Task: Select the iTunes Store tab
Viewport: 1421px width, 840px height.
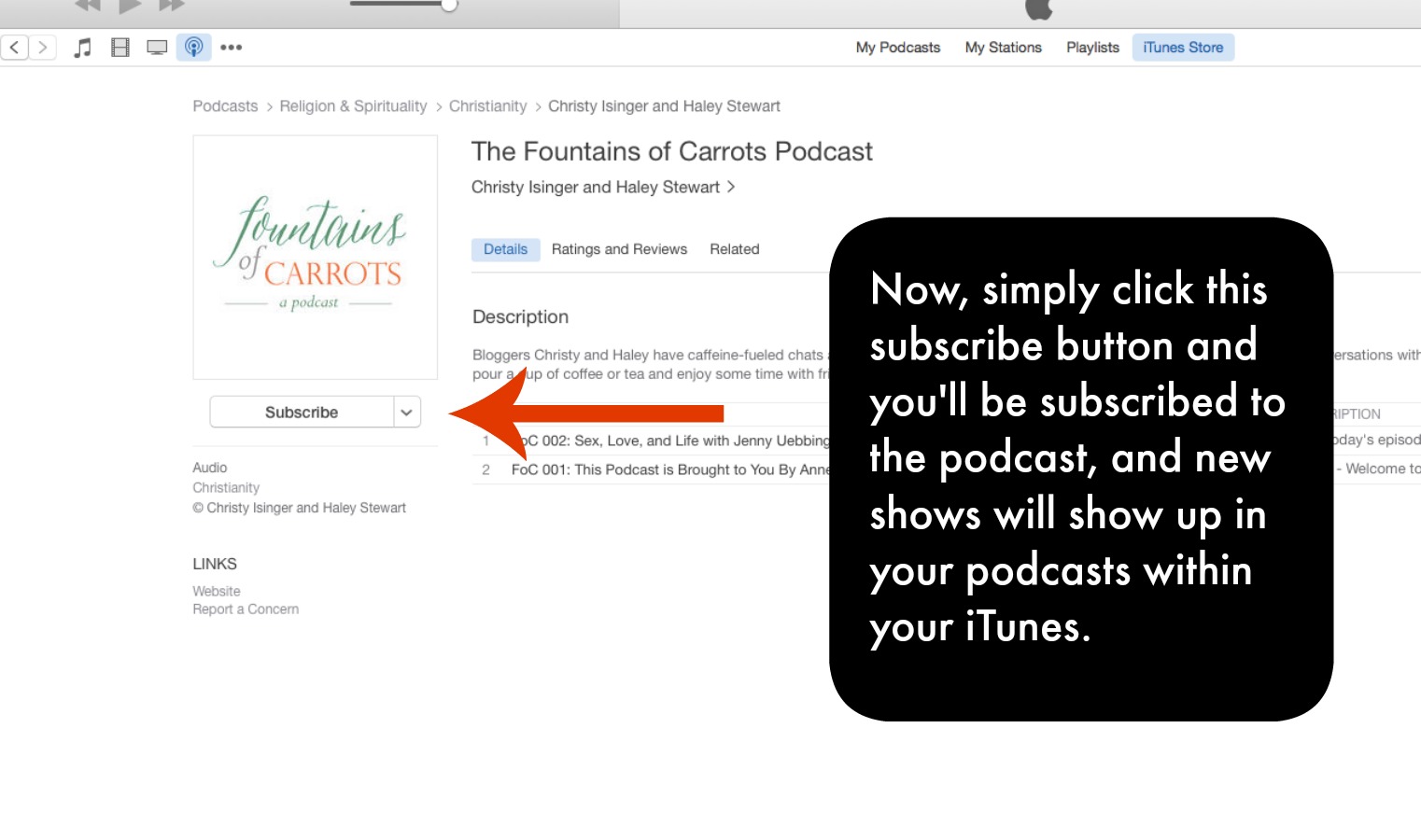Action: [1183, 48]
